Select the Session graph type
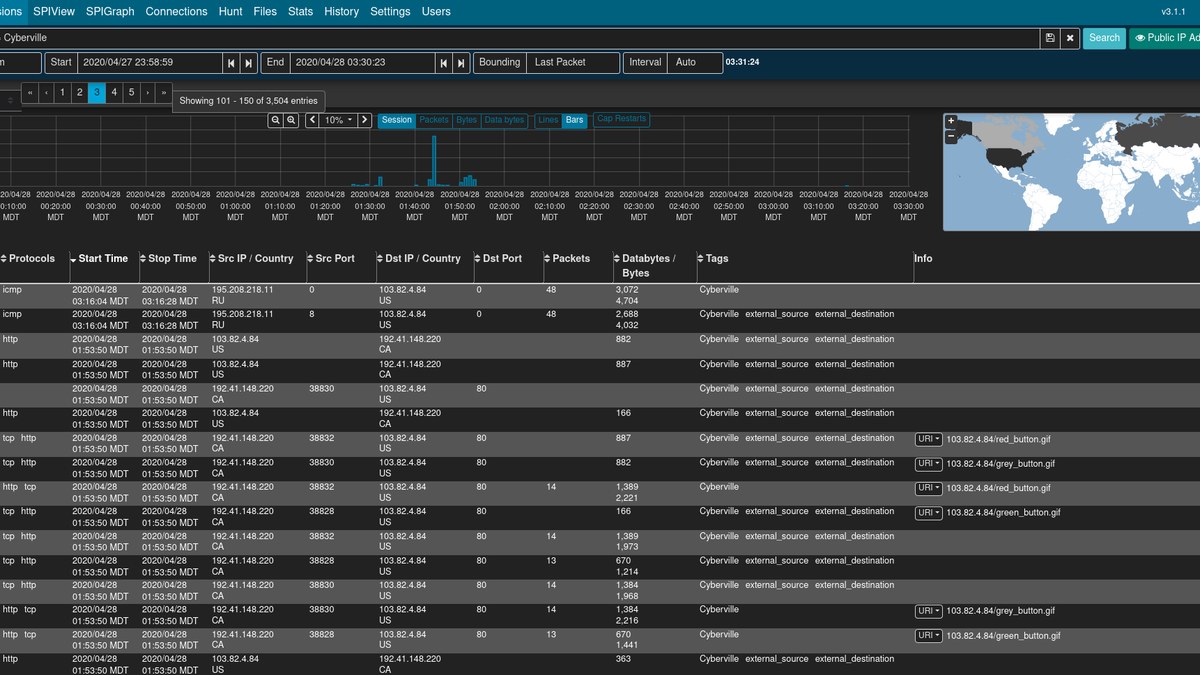This screenshot has height=675, width=1200. (396, 120)
